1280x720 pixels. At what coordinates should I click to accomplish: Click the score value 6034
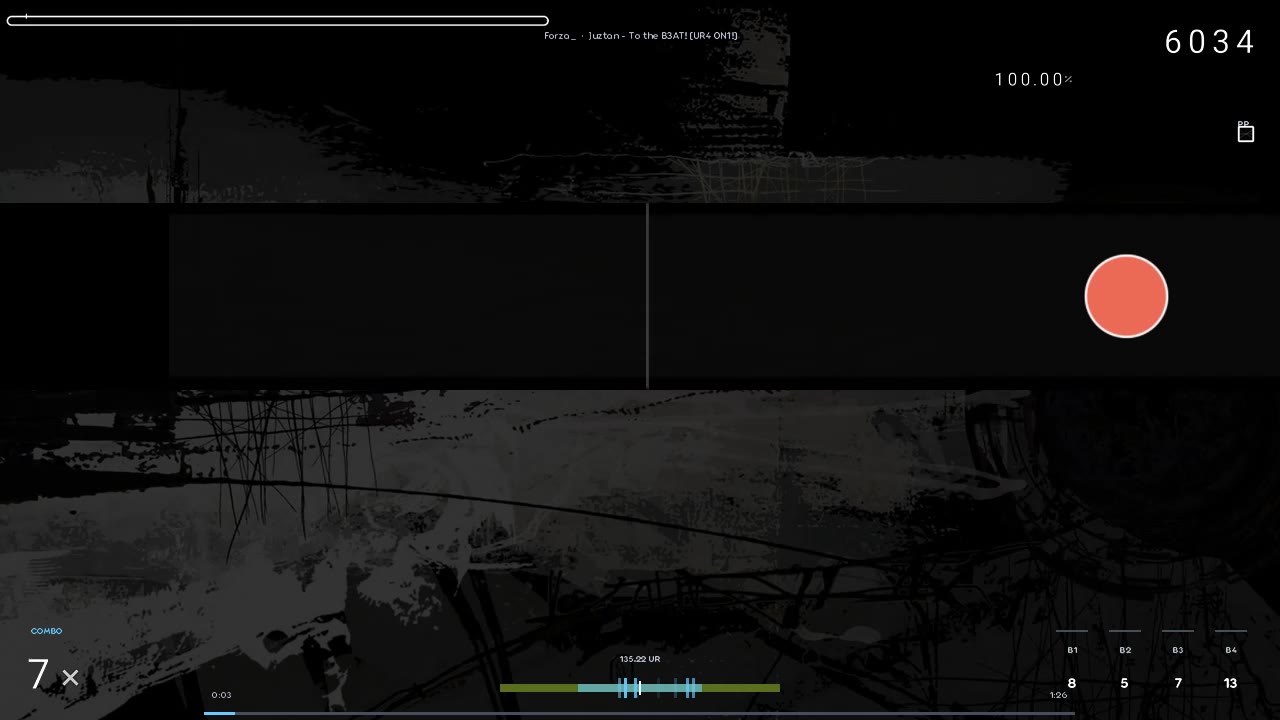pos(1210,42)
